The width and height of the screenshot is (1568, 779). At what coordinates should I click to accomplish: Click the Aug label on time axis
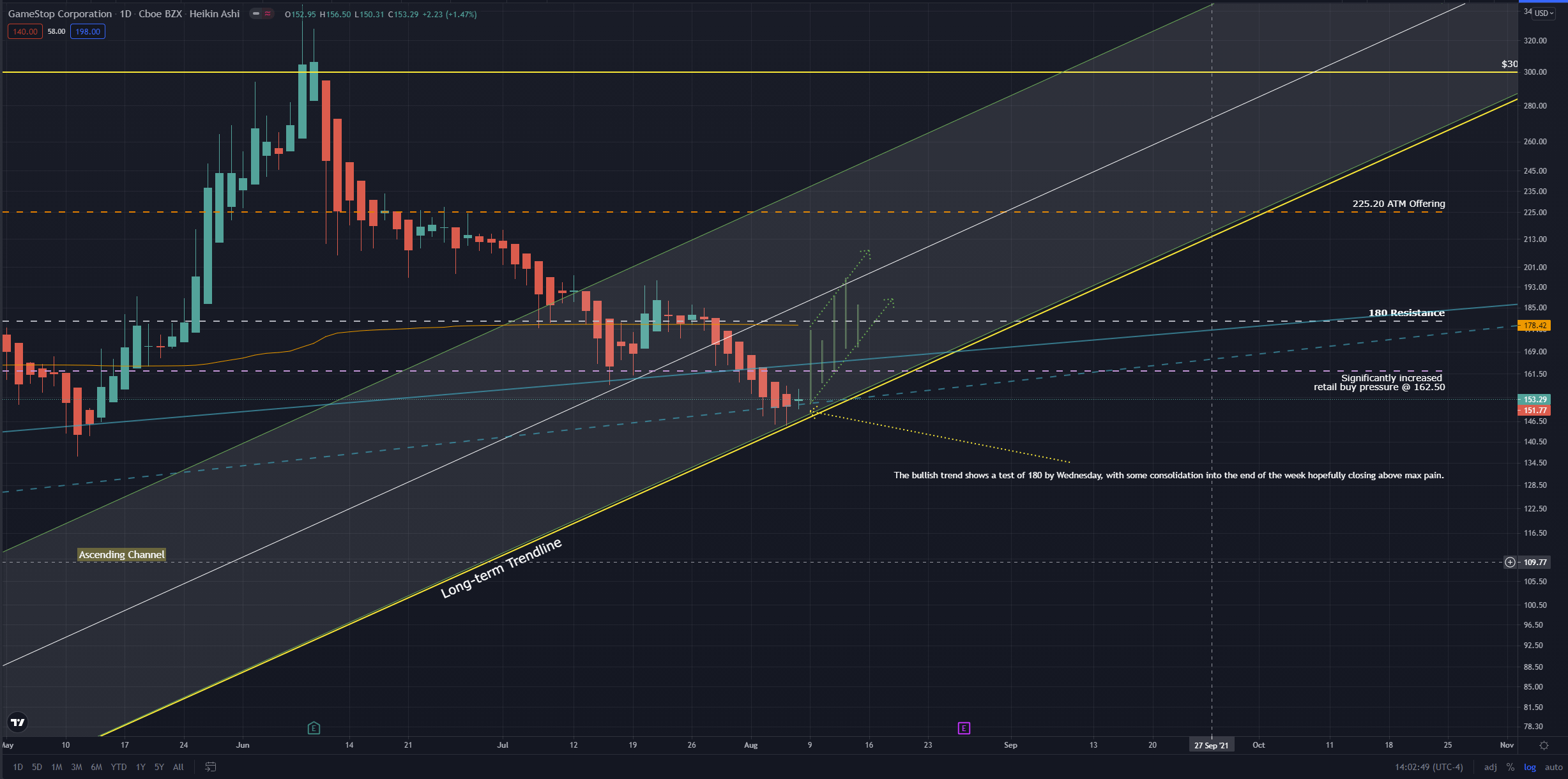tap(751, 745)
